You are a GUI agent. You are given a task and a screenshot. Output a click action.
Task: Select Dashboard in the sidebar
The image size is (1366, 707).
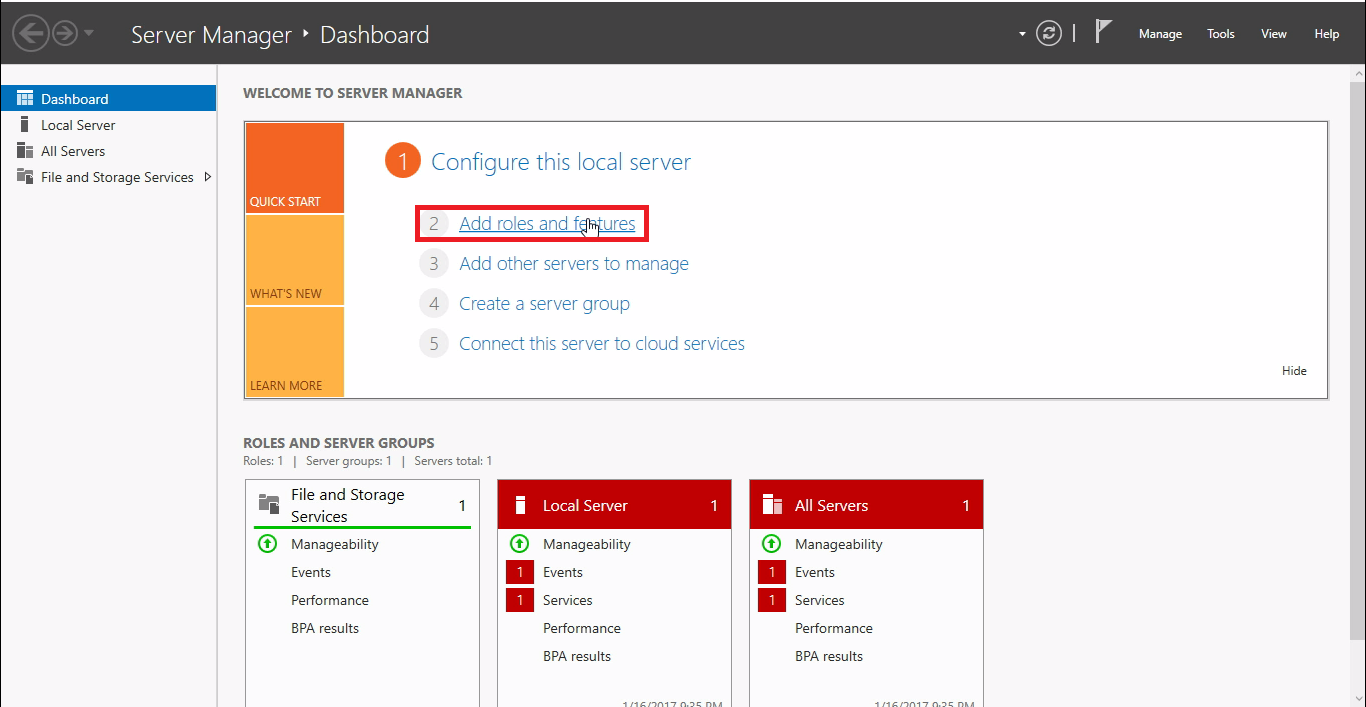108,98
